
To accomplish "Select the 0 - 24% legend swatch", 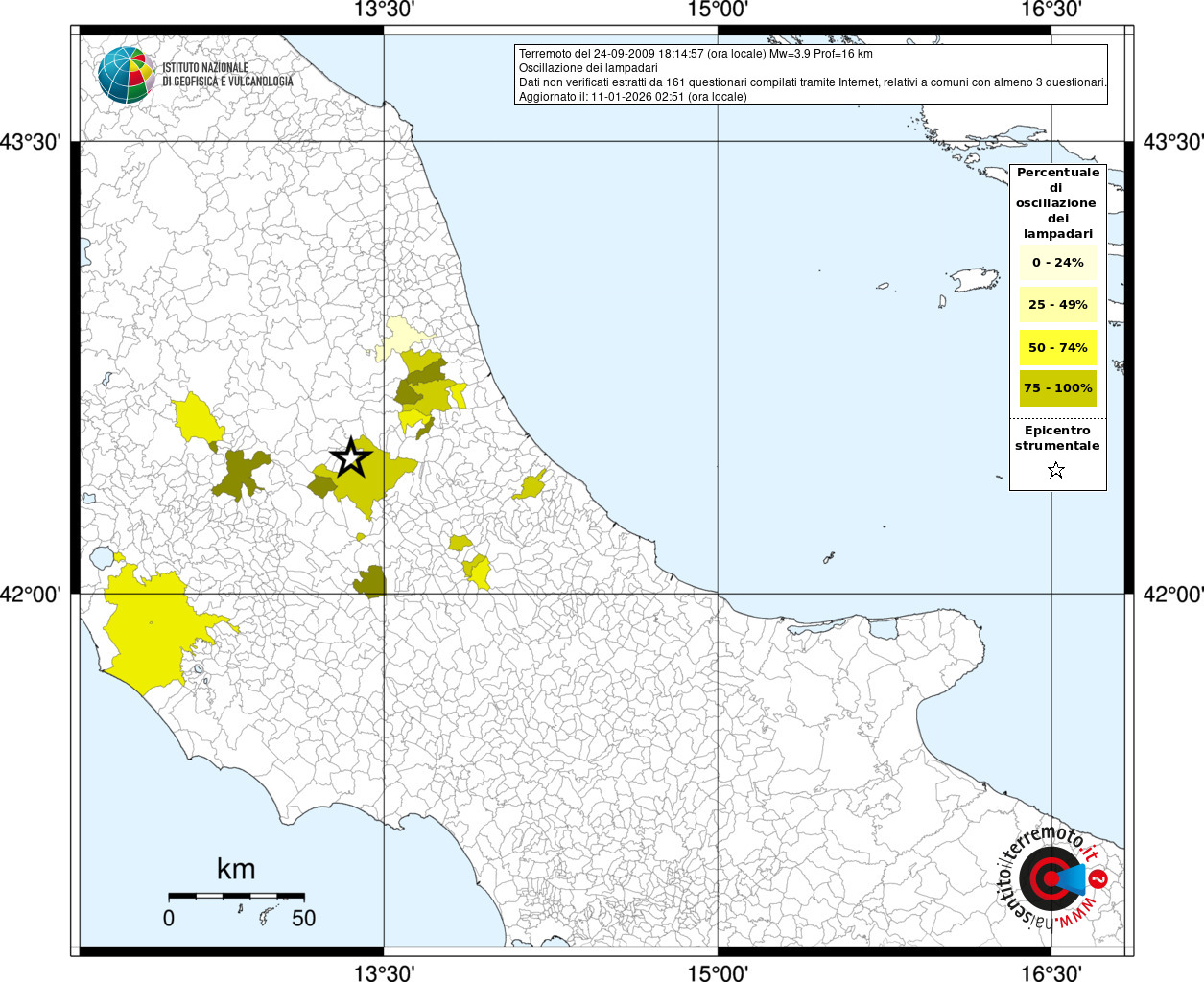I will tap(1057, 263).
